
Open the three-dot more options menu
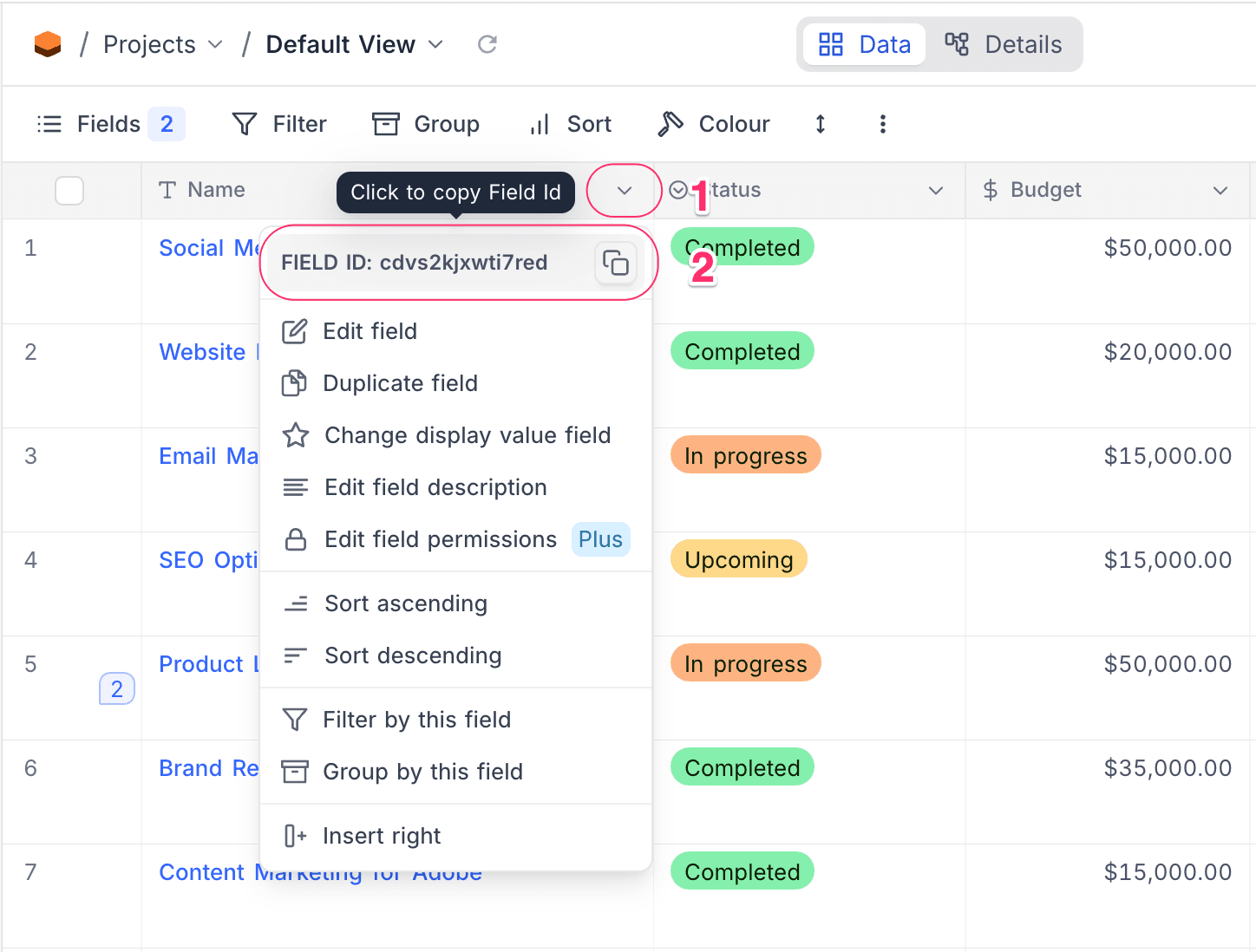pos(882,124)
